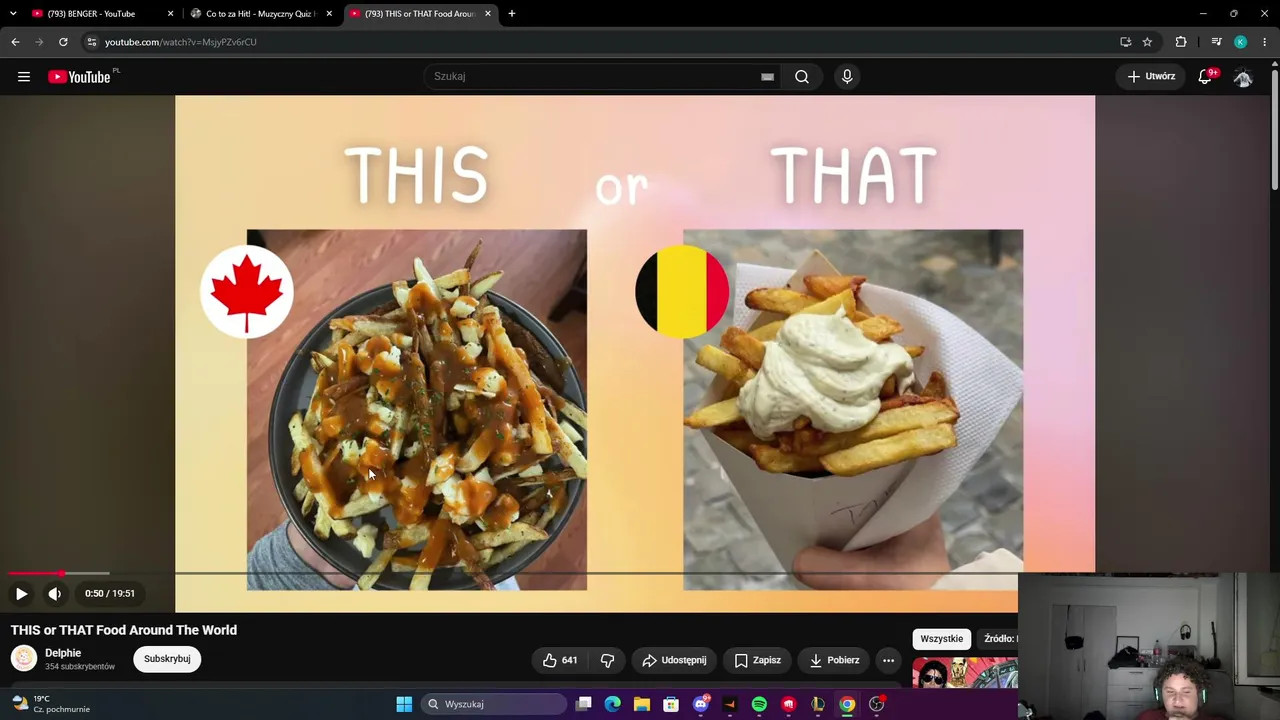Open Microsoft Edge from the taskbar
Viewport: 1280px width, 720px height.
[613, 704]
